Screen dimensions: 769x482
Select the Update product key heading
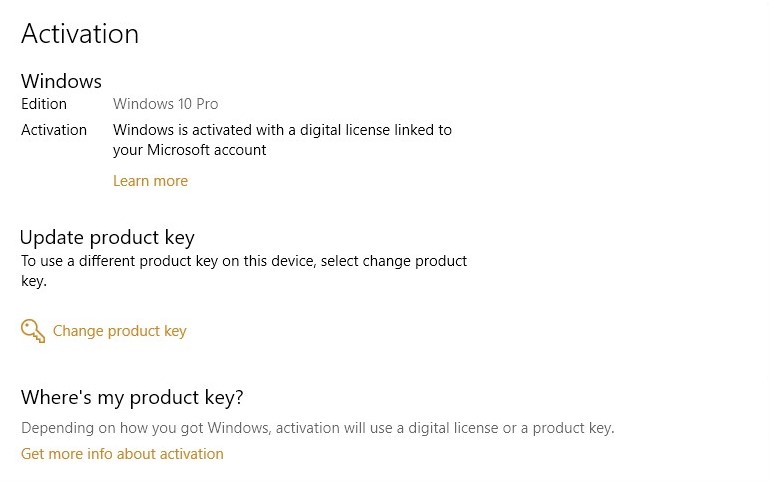pos(107,237)
